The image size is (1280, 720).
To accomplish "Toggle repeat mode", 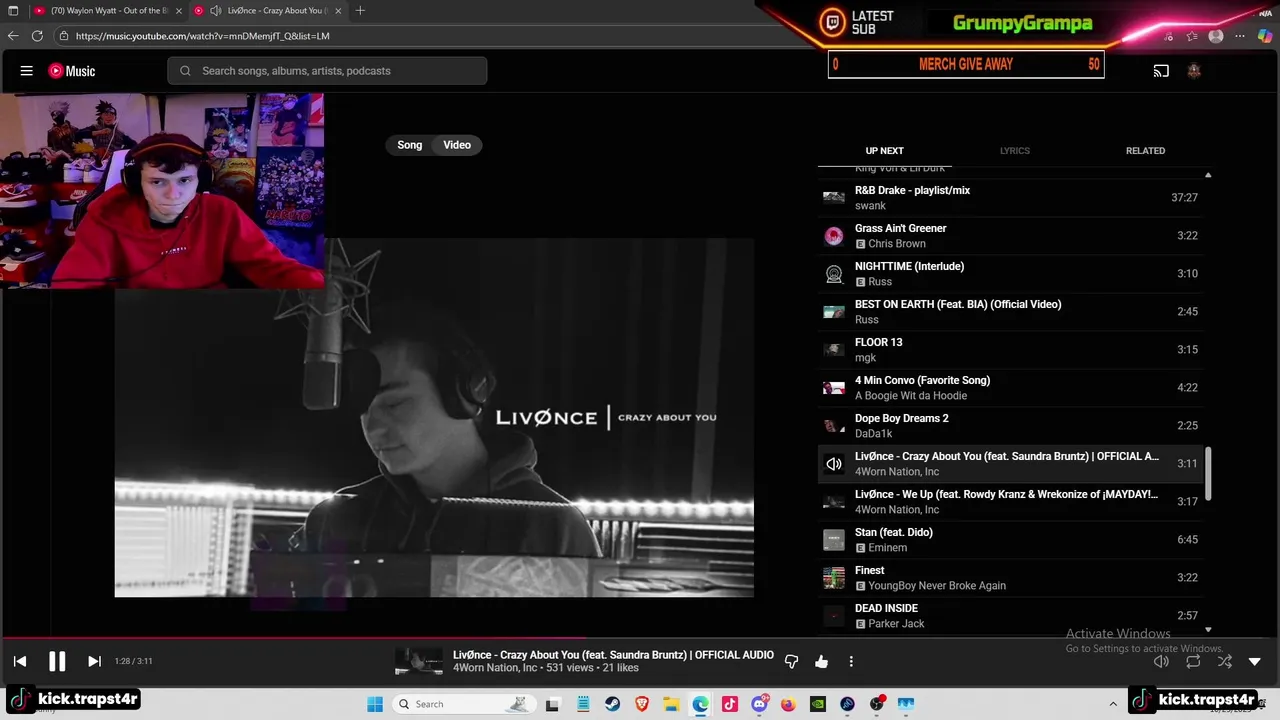I will (x=1193, y=662).
